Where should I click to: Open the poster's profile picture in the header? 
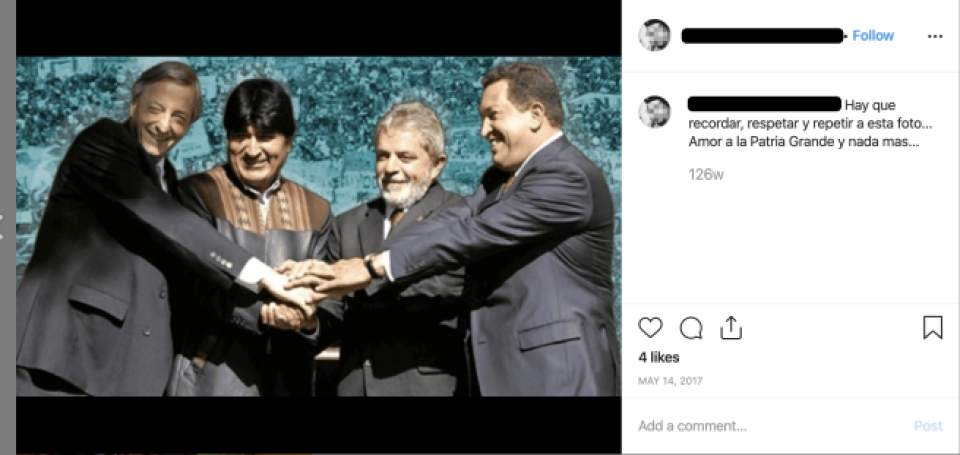click(654, 36)
